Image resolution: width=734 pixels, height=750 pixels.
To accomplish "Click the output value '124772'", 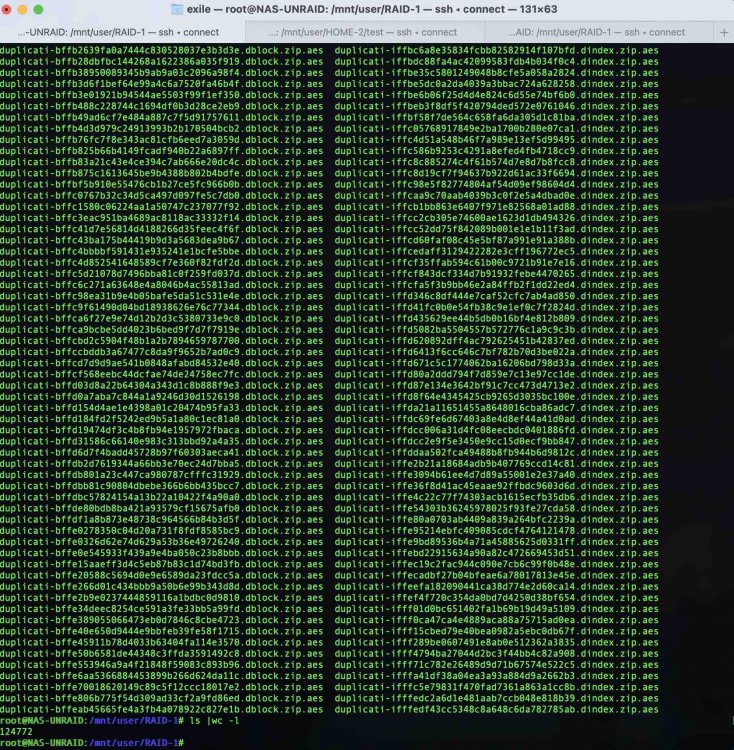I will coord(16,732).
